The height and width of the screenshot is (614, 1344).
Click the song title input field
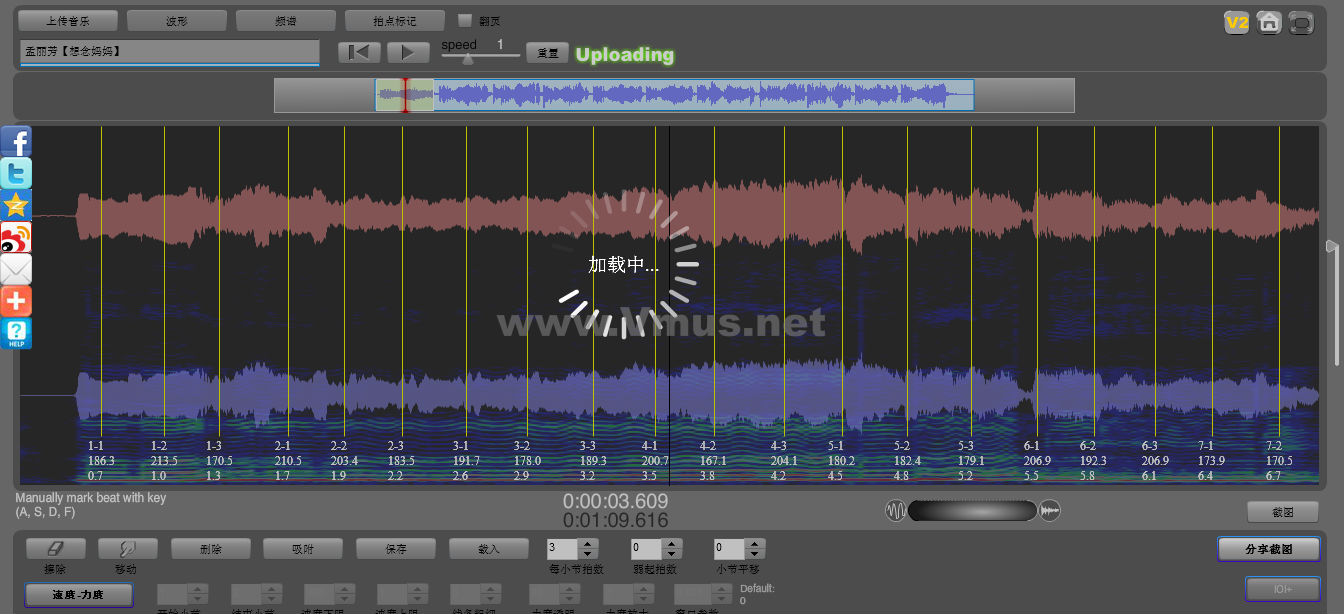[169, 51]
